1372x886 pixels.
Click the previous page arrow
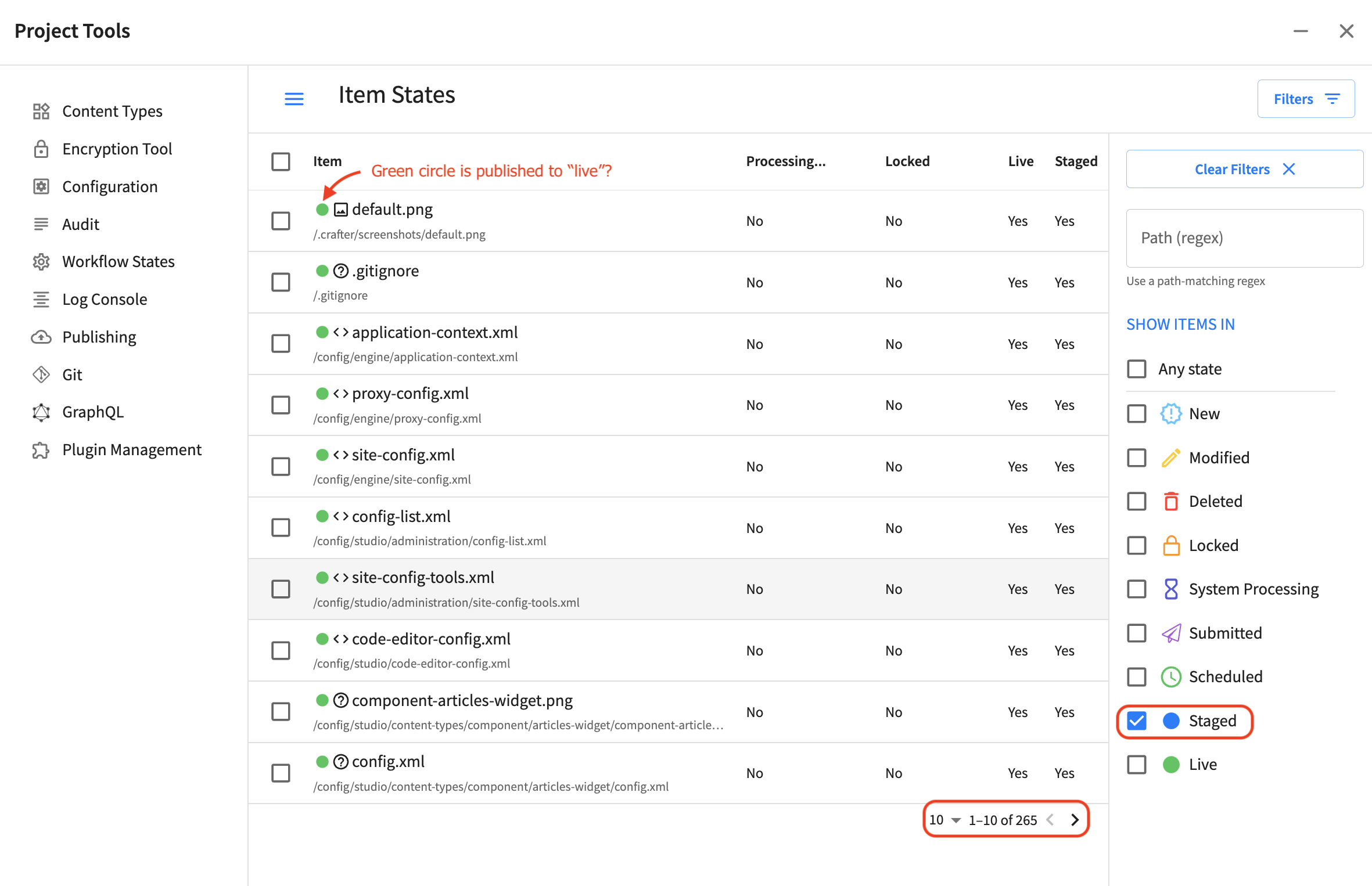[x=1050, y=820]
